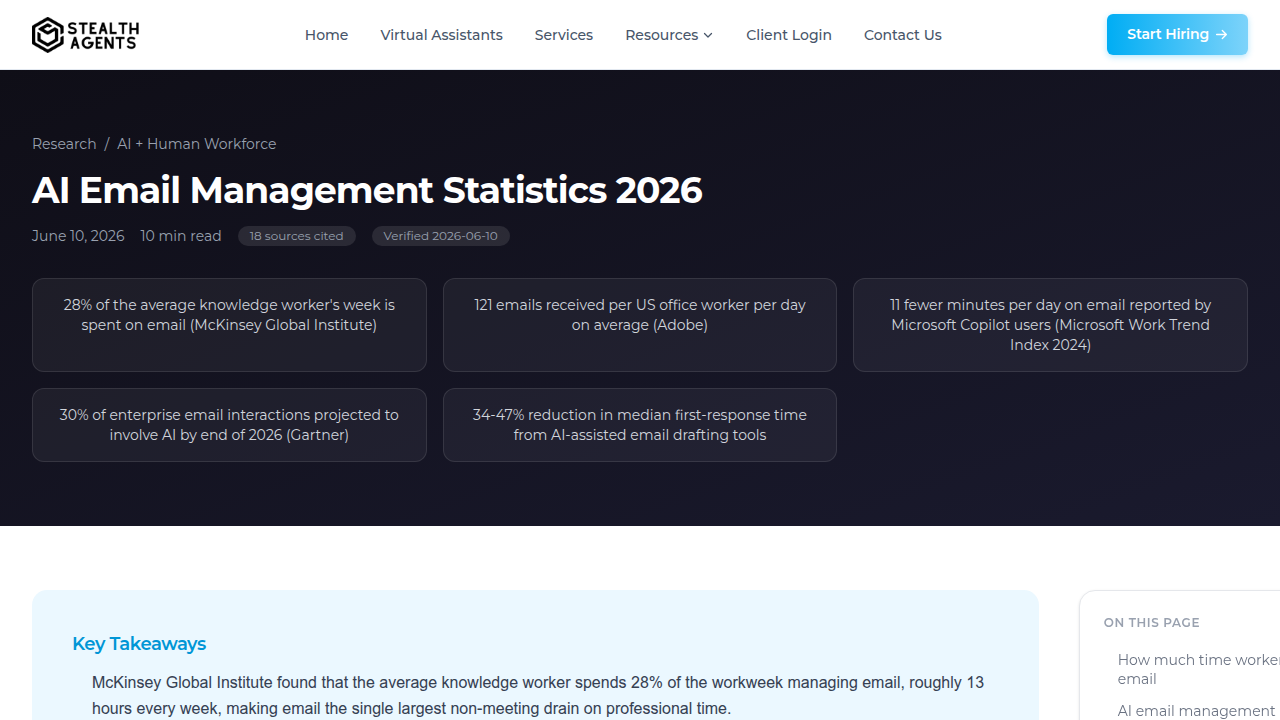The image size is (1280, 720).
Task: Click the page title AI Email Management Statistics 2026
Action: pos(367,190)
